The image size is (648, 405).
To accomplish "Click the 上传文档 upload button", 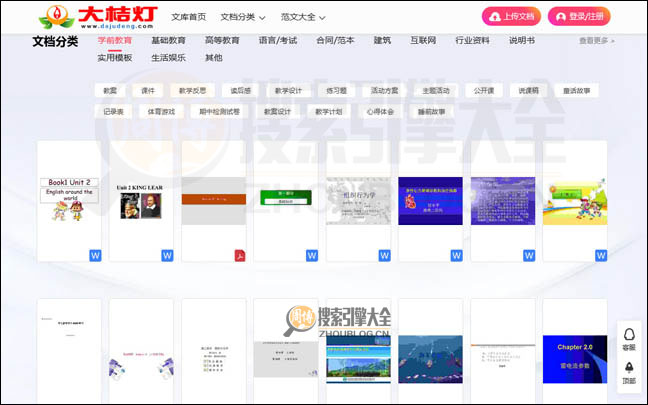I will click(x=511, y=17).
